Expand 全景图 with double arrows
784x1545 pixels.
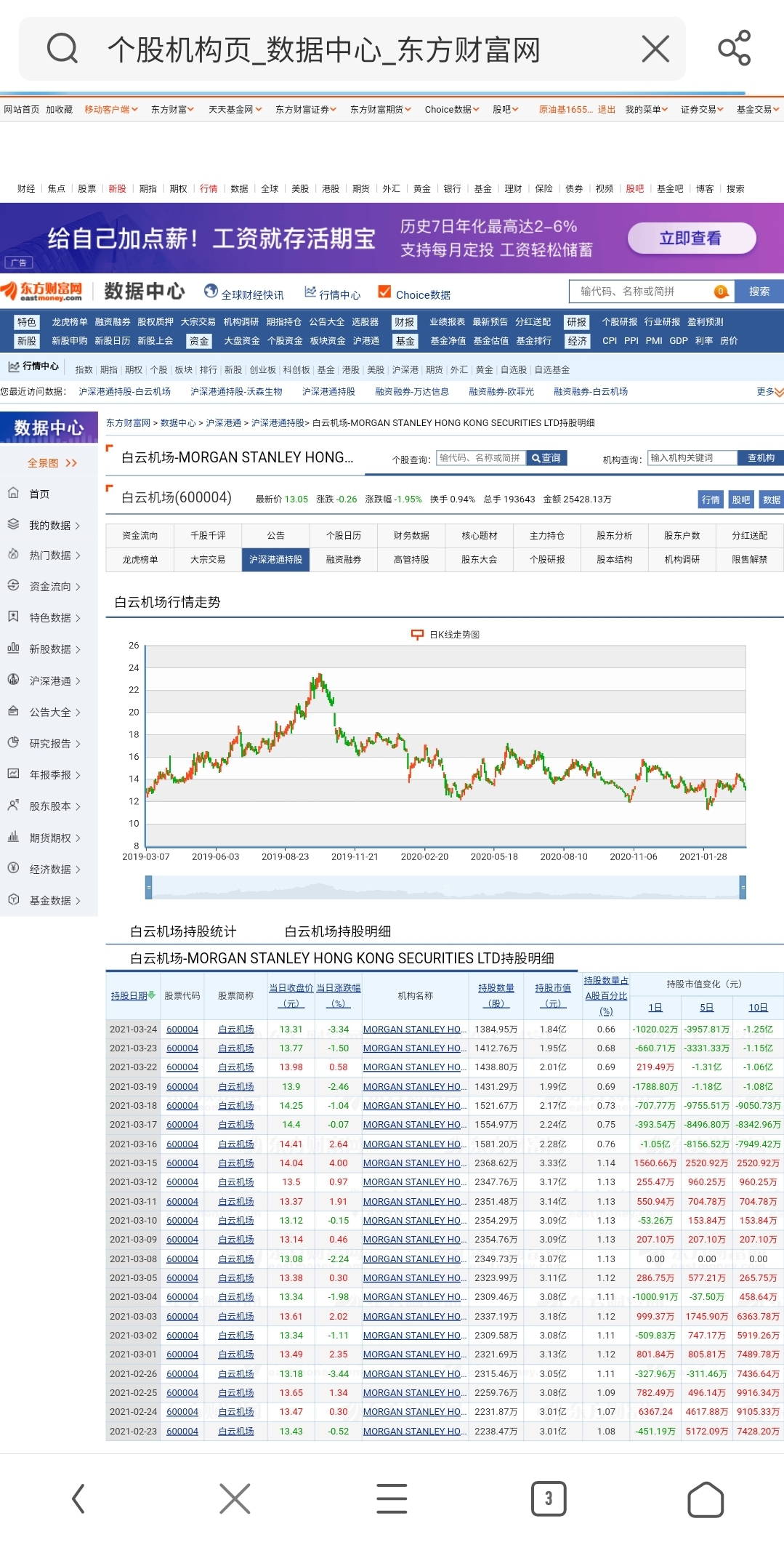(x=52, y=462)
